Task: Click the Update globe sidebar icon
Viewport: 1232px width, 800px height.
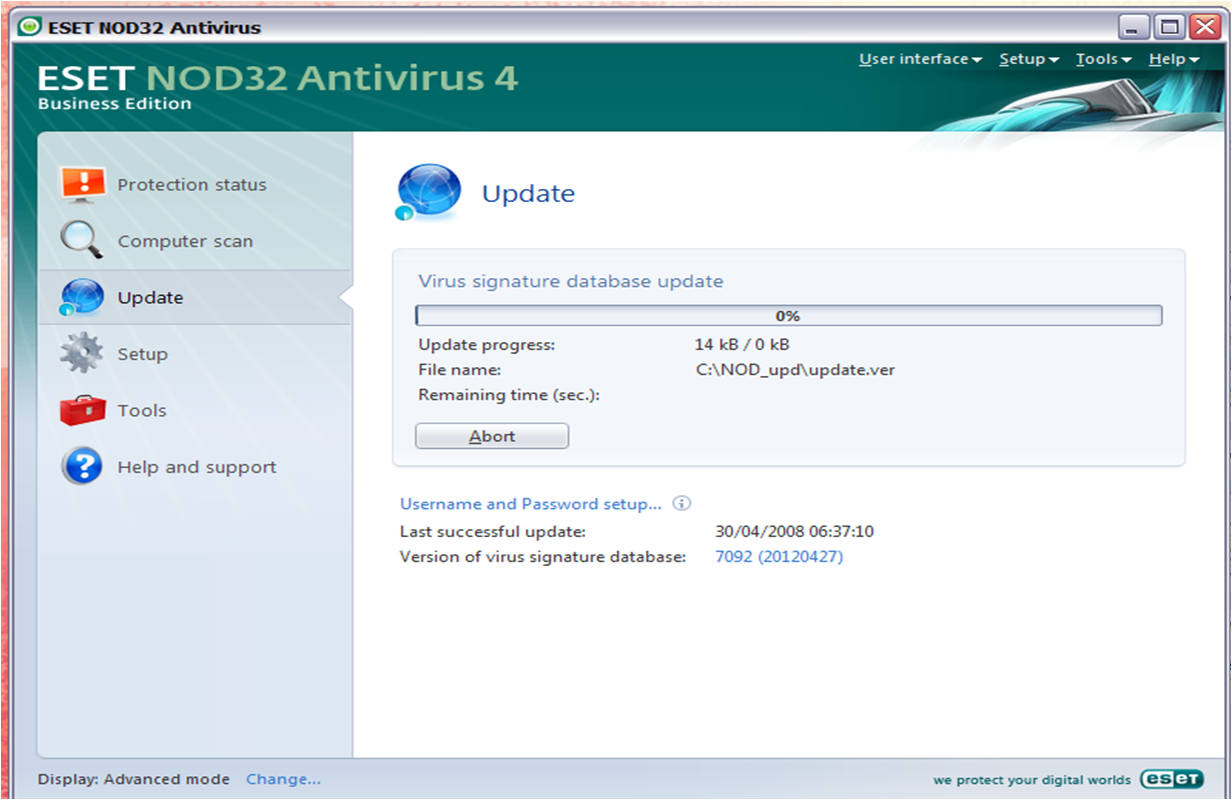Action: 82,298
